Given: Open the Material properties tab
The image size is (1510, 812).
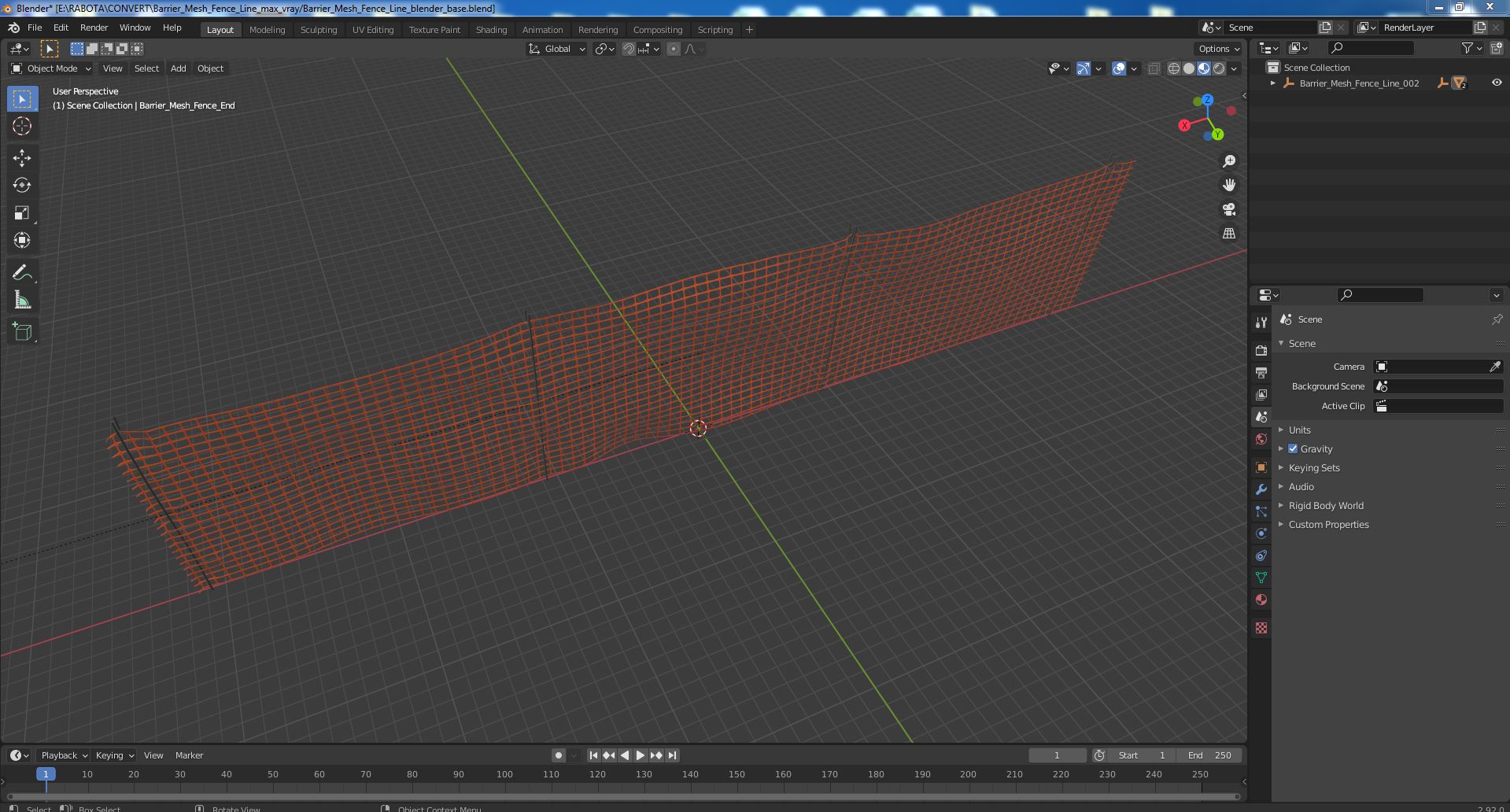Looking at the screenshot, I should 1261,600.
